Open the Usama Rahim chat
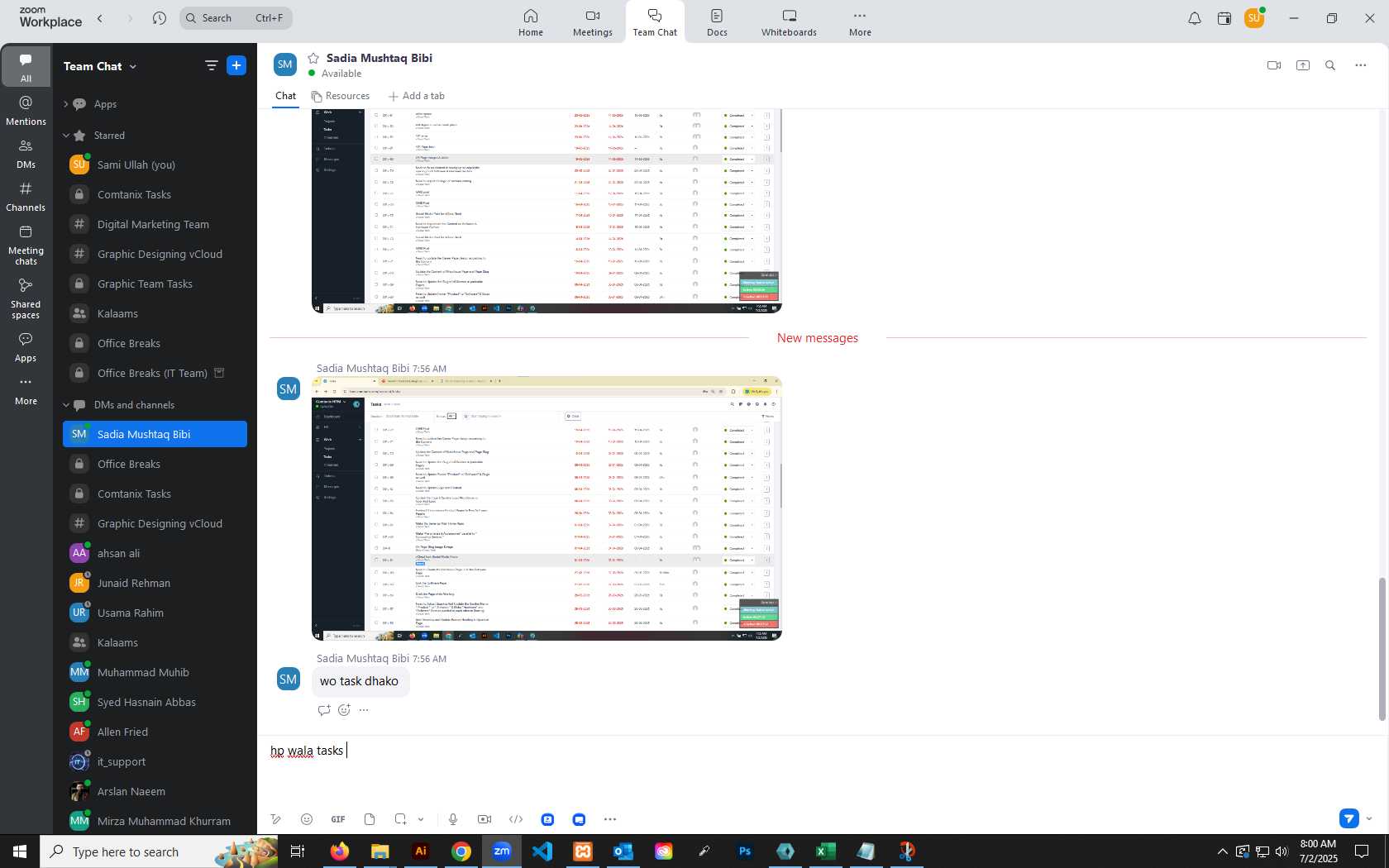This screenshot has width=1389, height=868. click(155, 613)
